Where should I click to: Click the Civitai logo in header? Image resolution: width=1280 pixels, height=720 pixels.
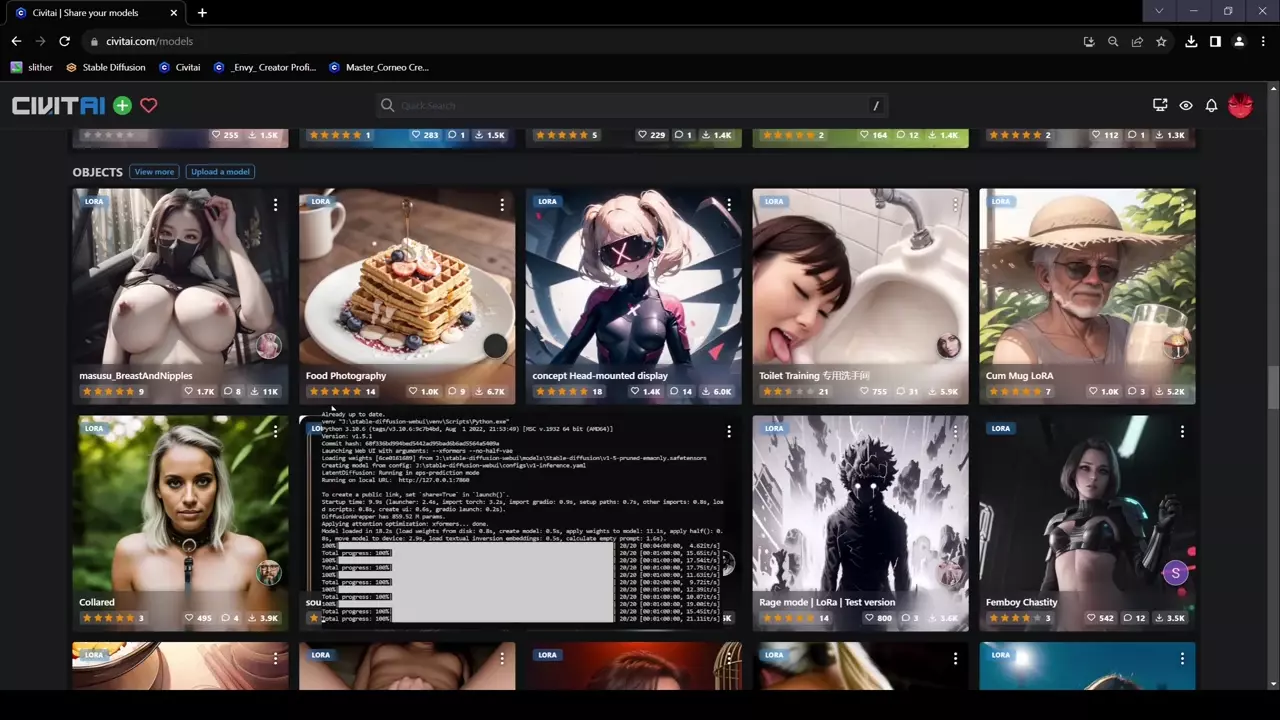58,105
